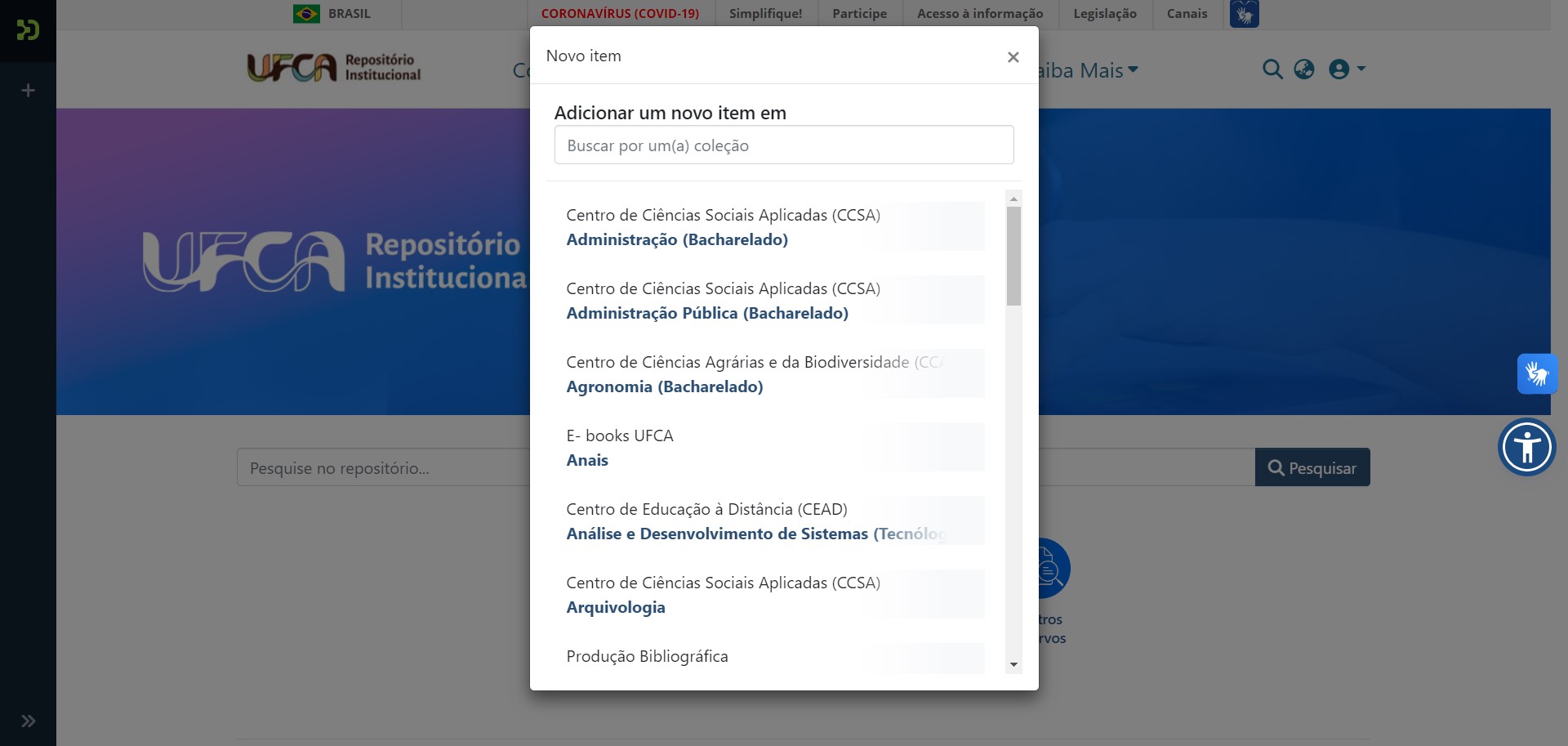Select Administração (Bacharelado) collection
Image resolution: width=1568 pixels, height=746 pixels.
pos(677,239)
